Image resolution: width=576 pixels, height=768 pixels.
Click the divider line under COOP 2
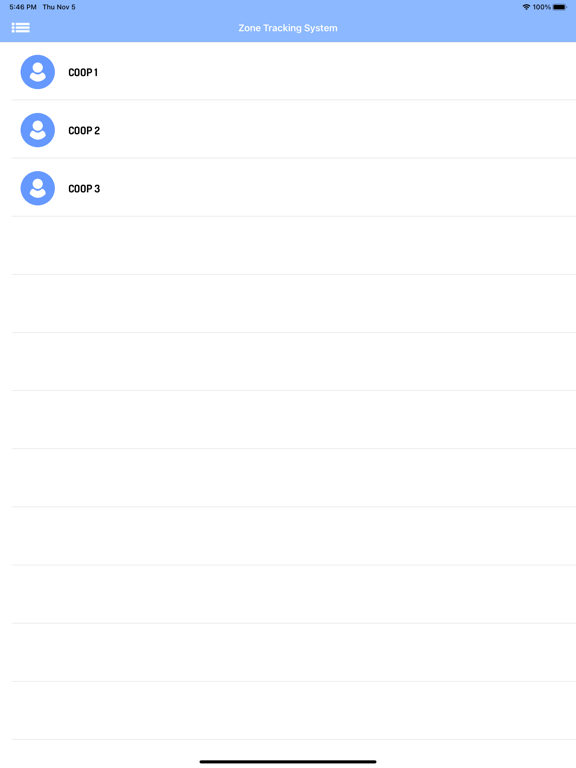coord(294,158)
